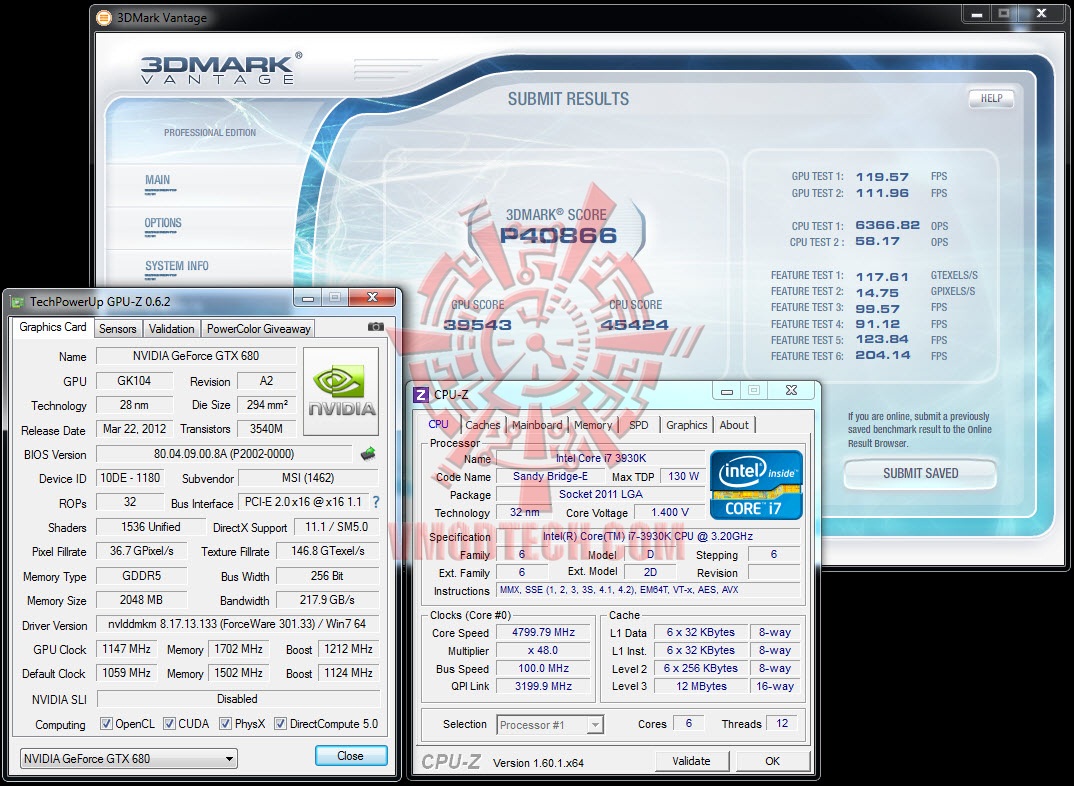Click the NVIDIA logo in GPU-Z
This screenshot has width=1074, height=786.
pos(341,392)
